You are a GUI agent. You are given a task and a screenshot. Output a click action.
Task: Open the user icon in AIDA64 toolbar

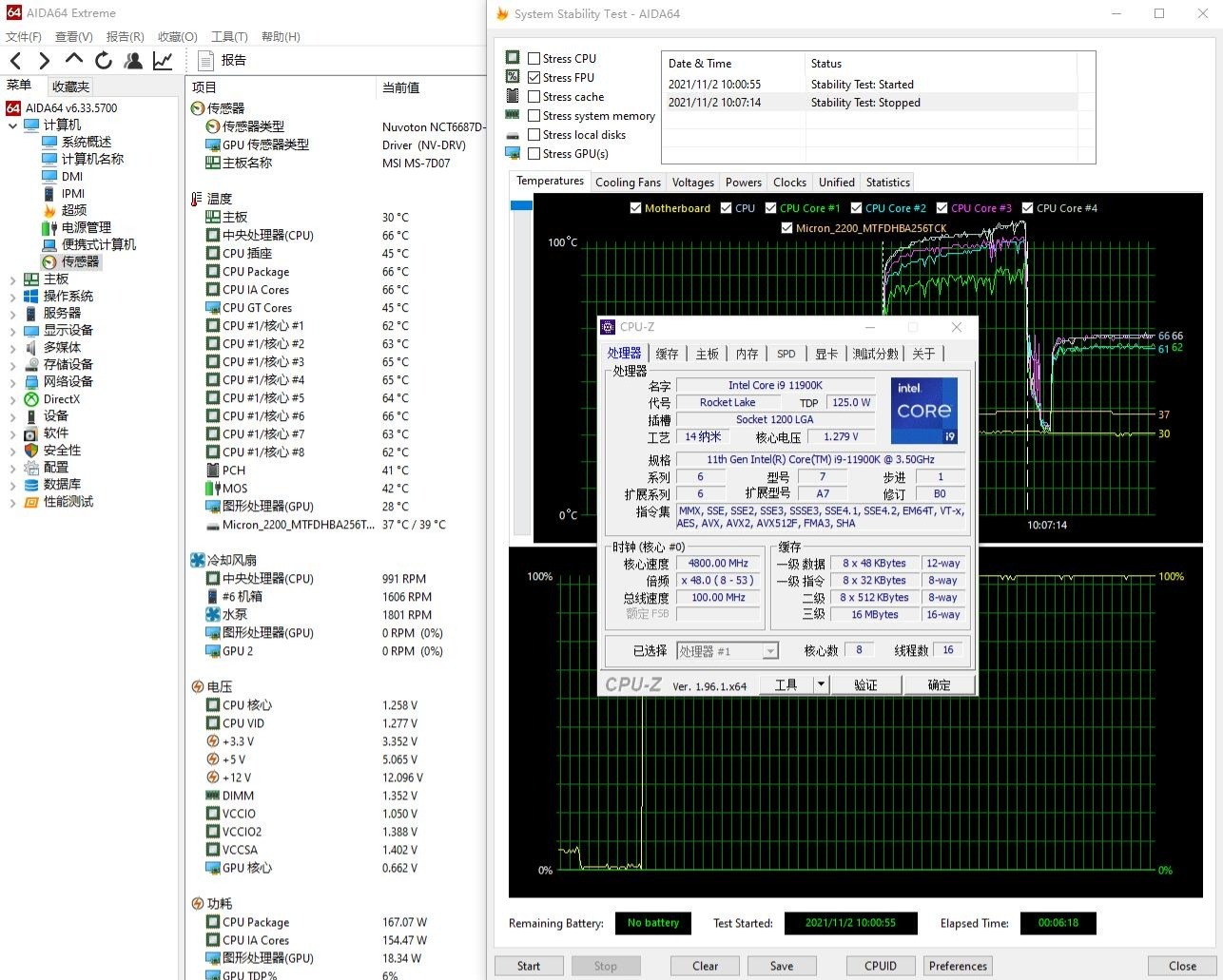pos(133,61)
